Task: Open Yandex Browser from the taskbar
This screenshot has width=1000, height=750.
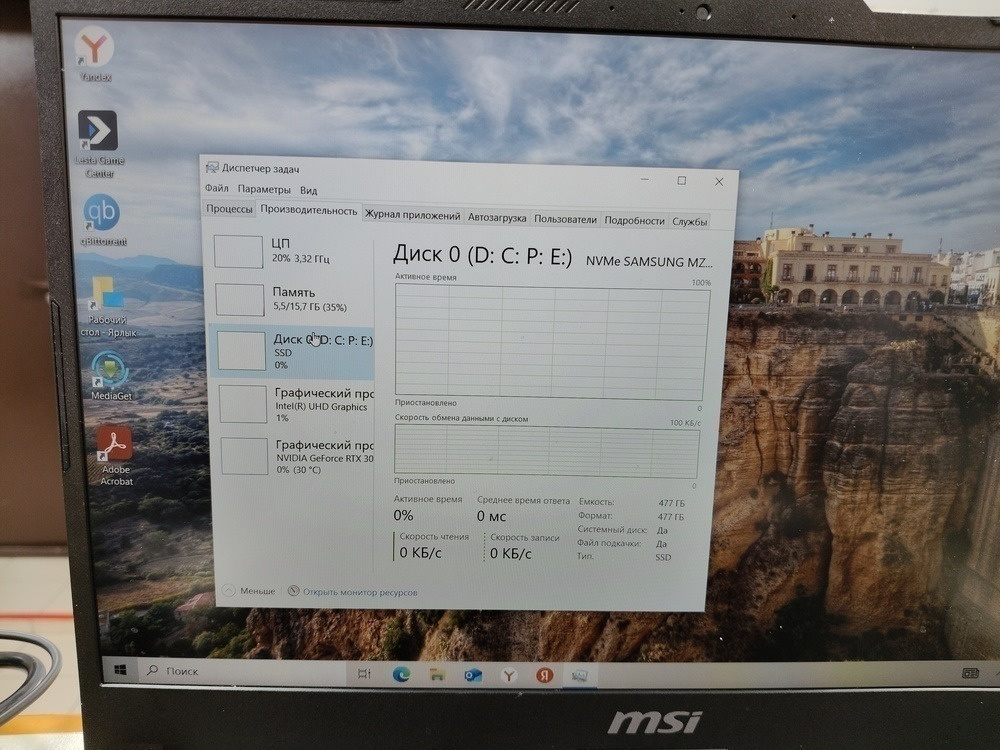Action: pos(543,673)
